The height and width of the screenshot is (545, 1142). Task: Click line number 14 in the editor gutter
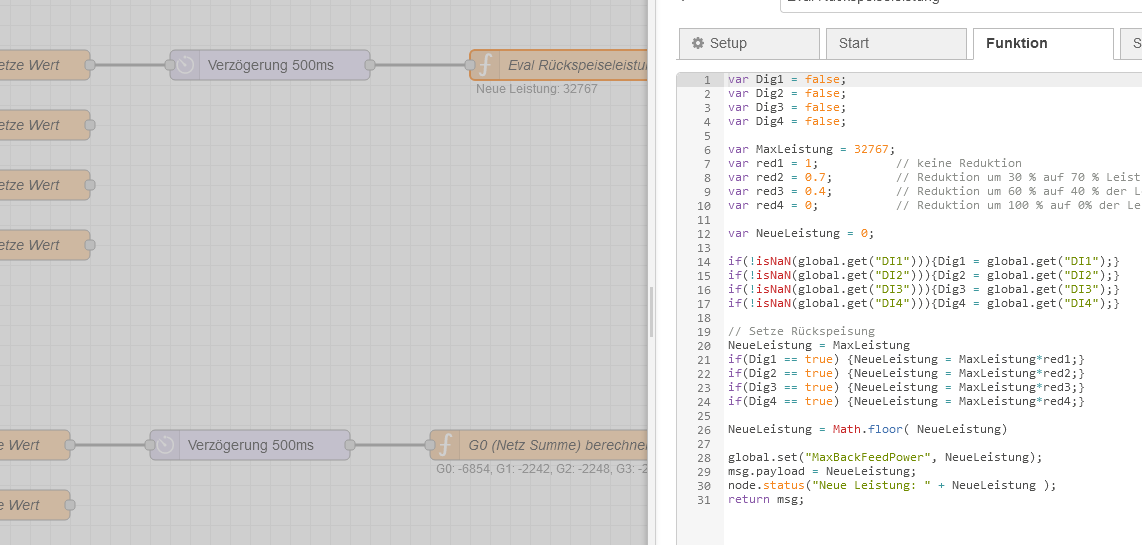[702, 262]
